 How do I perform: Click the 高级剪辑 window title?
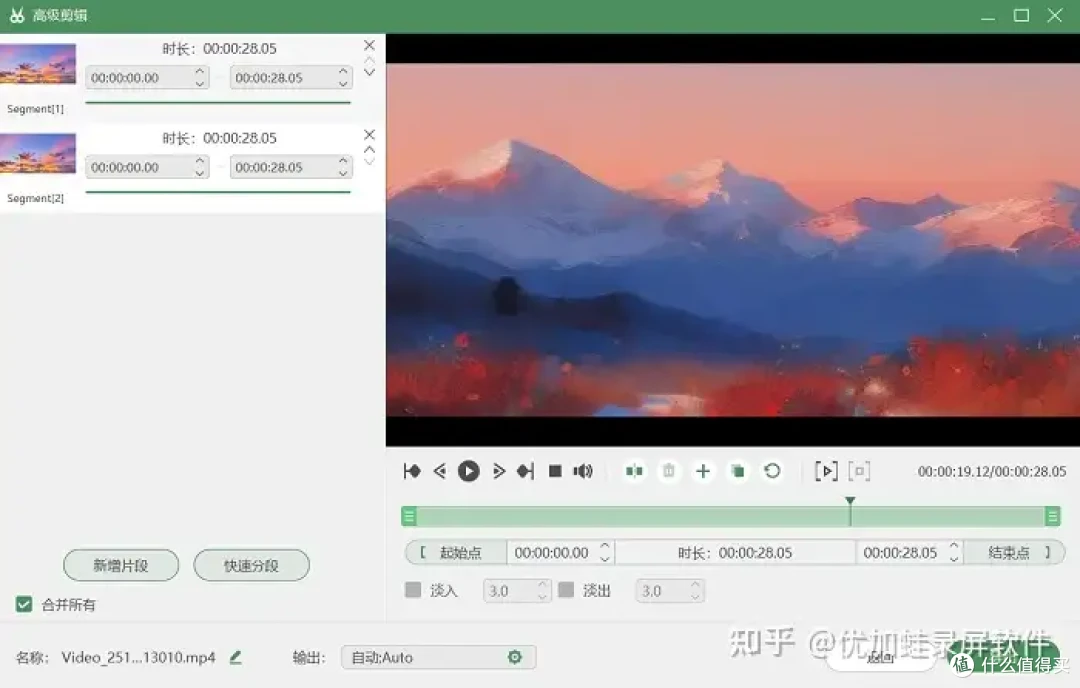[60, 15]
